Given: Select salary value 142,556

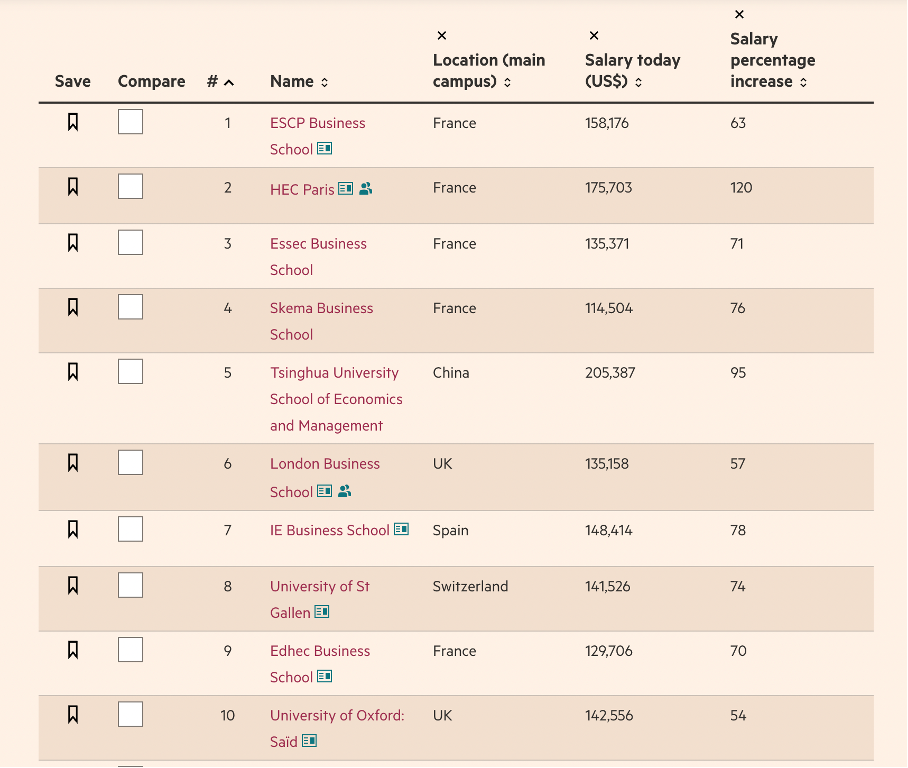Looking at the screenshot, I should (x=609, y=715).
